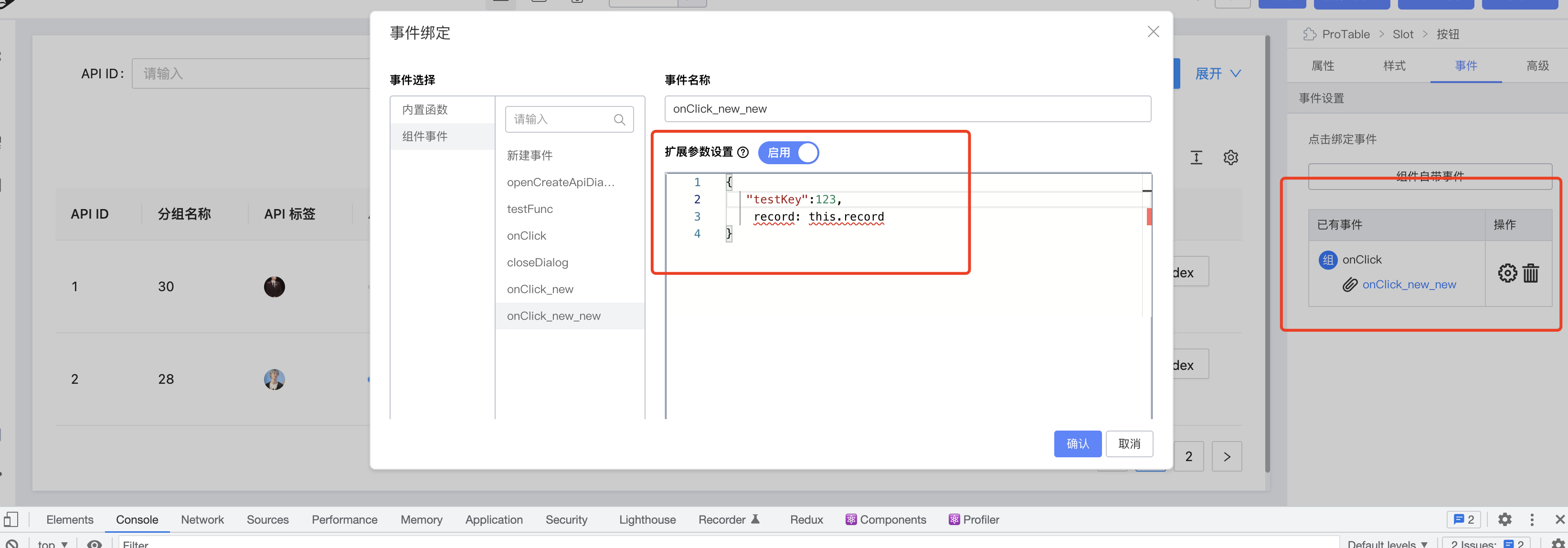Select 内置函数 in event category list

[x=425, y=109]
